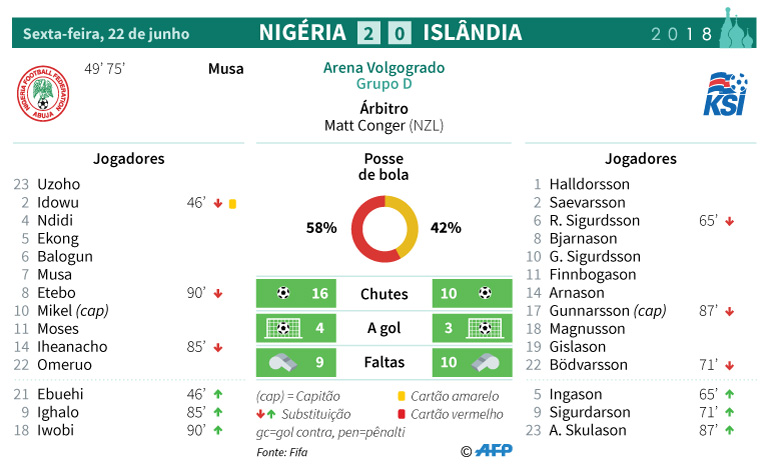The width and height of the screenshot is (768, 469).
Task: Click the green arrow beside Ingason
Action: tap(729, 394)
